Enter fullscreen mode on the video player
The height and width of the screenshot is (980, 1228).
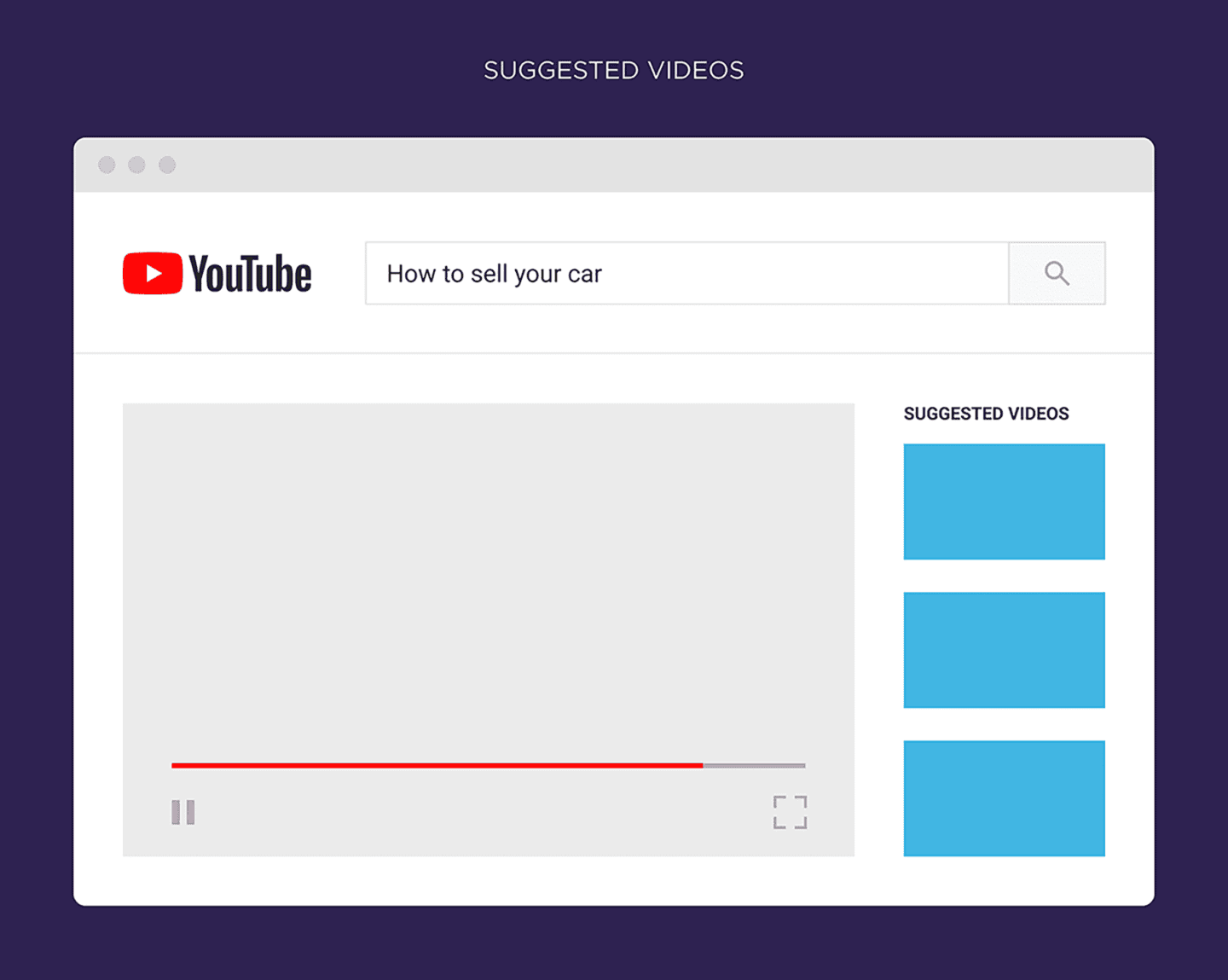point(790,811)
